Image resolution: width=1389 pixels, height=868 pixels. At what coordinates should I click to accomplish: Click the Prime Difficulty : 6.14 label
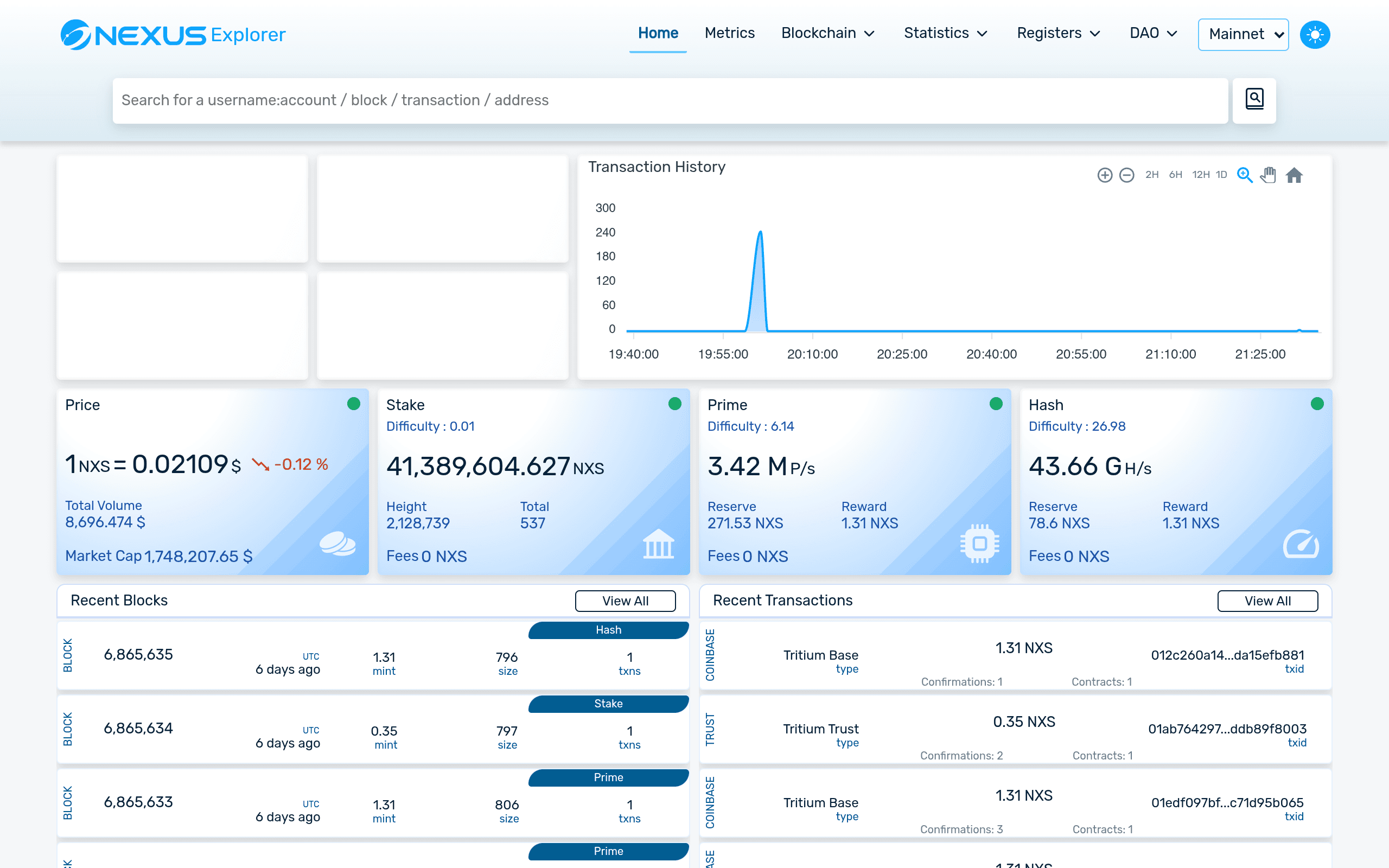tap(750, 426)
